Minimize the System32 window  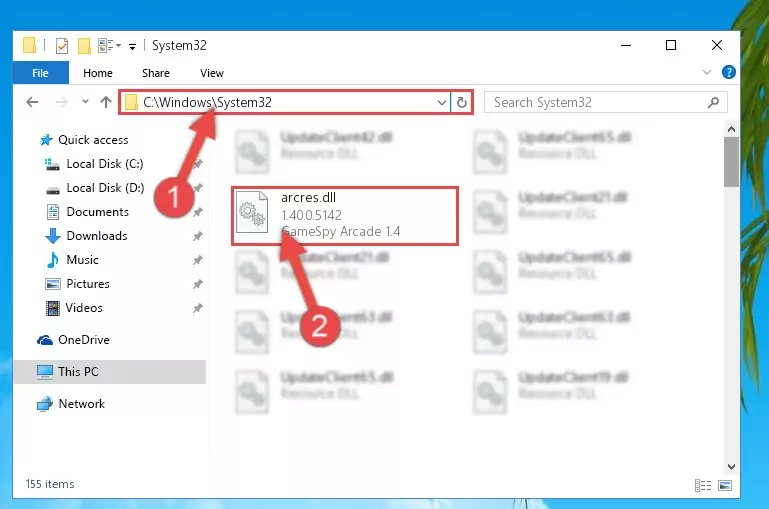626,46
